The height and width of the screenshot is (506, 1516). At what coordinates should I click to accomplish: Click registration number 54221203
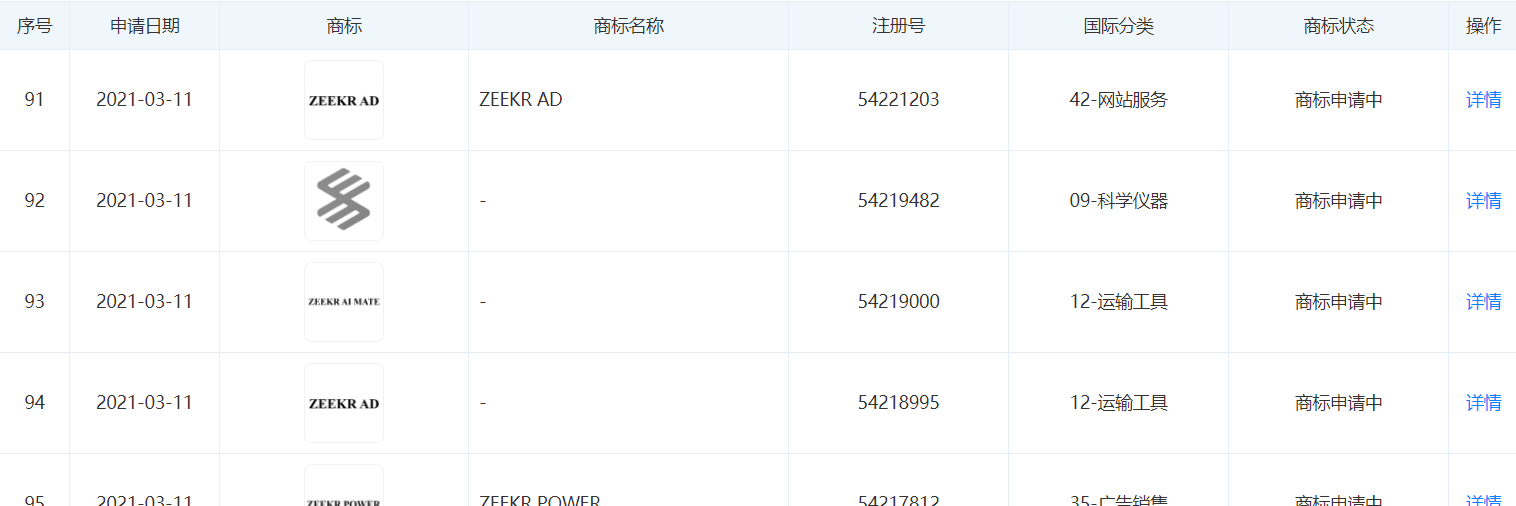pyautogui.click(x=899, y=100)
